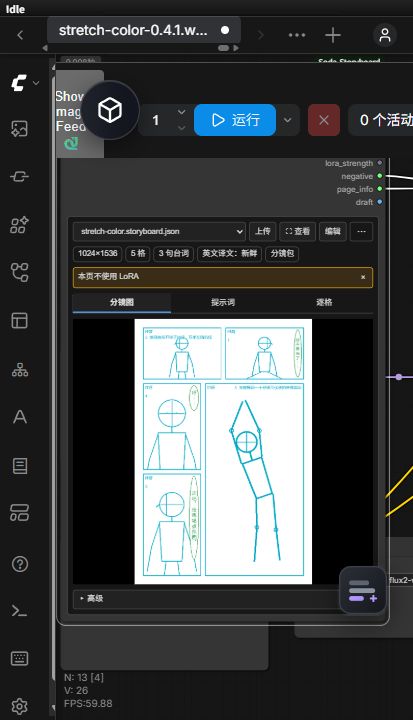Click the 分镜包 chip

coord(282,253)
